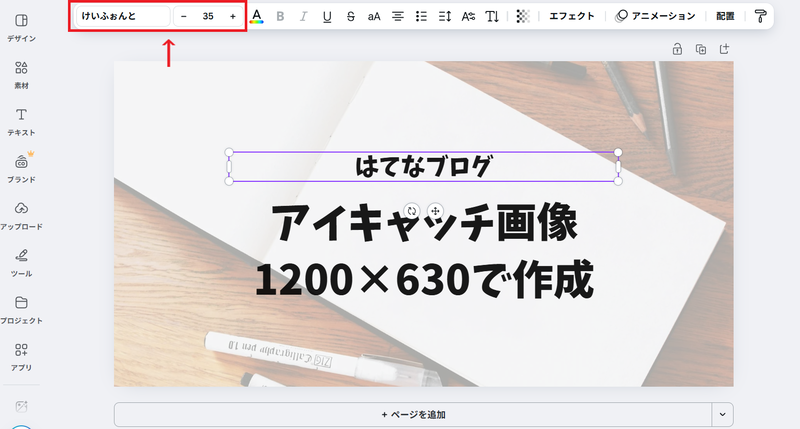The image size is (800, 429).
Task: Toggle bulleted list formatting
Action: (421, 16)
